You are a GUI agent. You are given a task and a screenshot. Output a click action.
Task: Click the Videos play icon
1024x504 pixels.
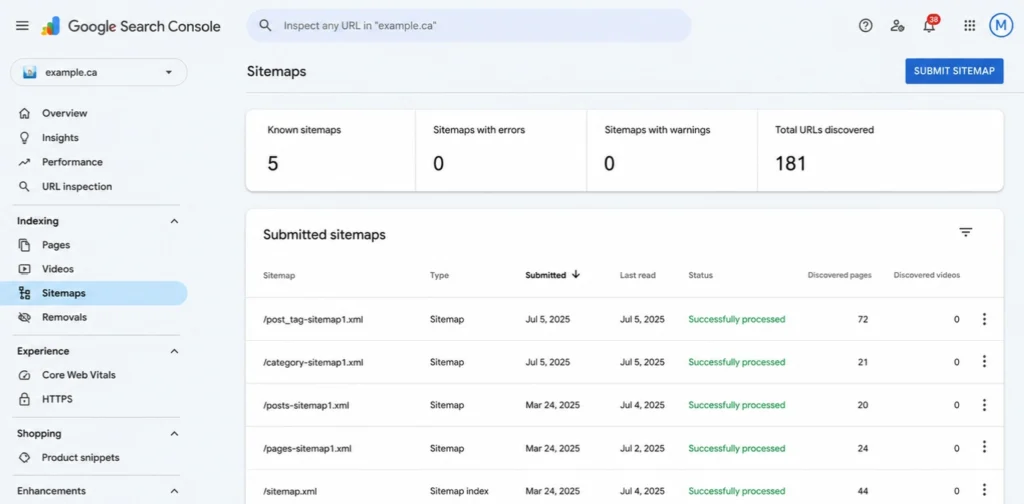click(25, 269)
